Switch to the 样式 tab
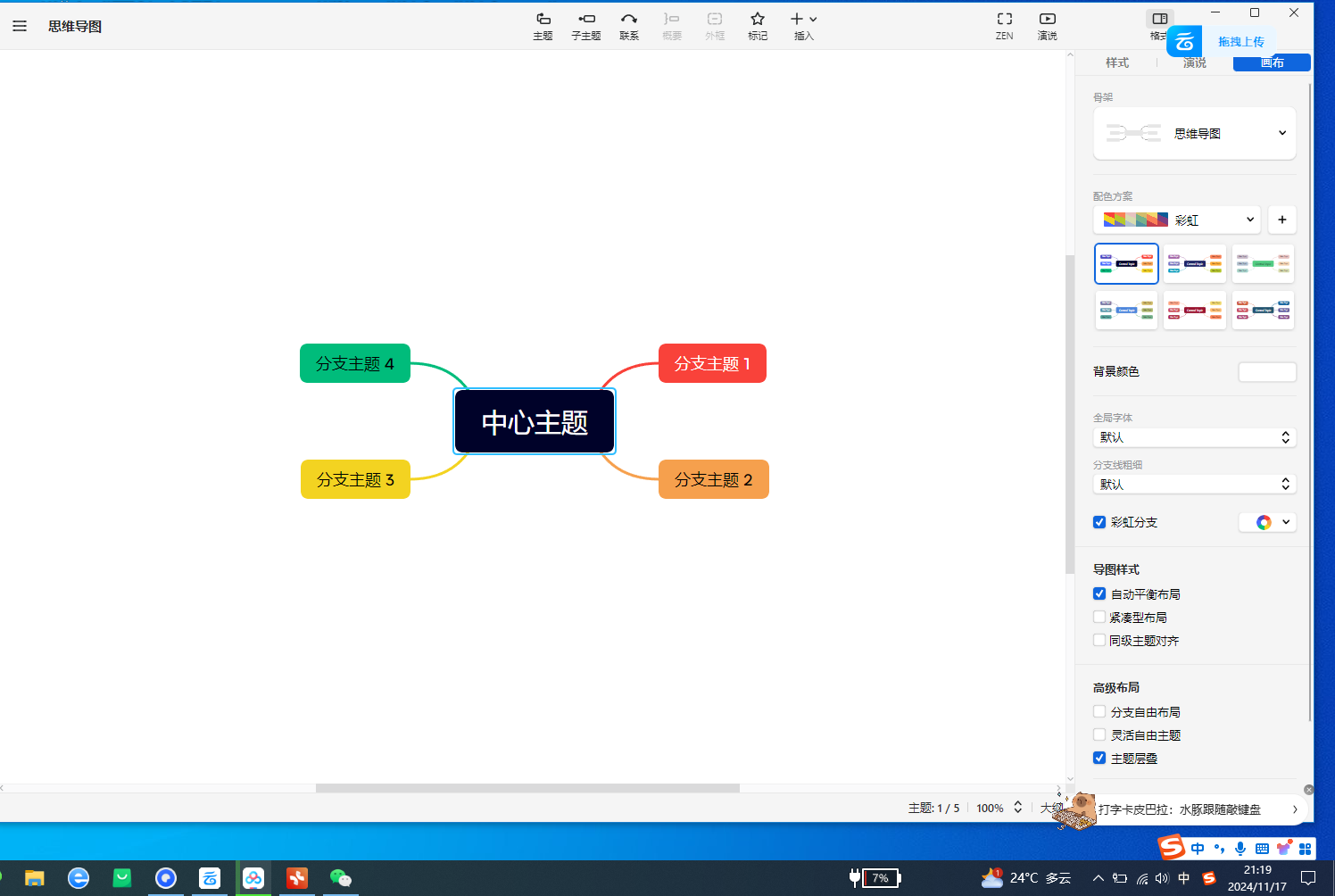This screenshot has height=896, width=1335. coord(1116,62)
